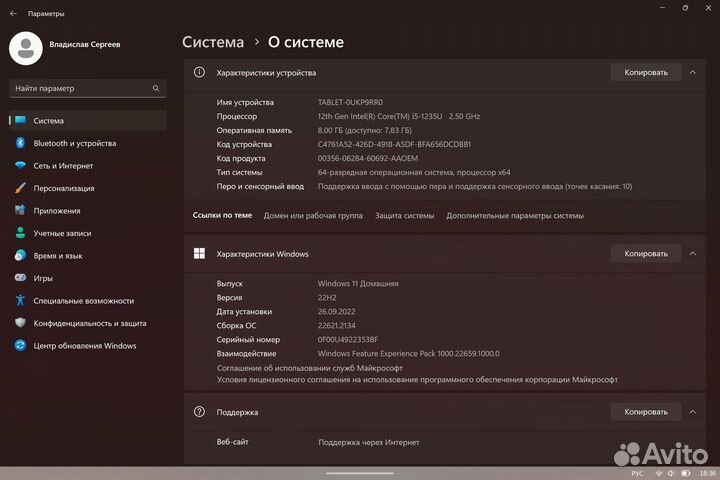Click the info icon beside Характеристики устройства
Viewport: 720px width, 480px height.
199,72
